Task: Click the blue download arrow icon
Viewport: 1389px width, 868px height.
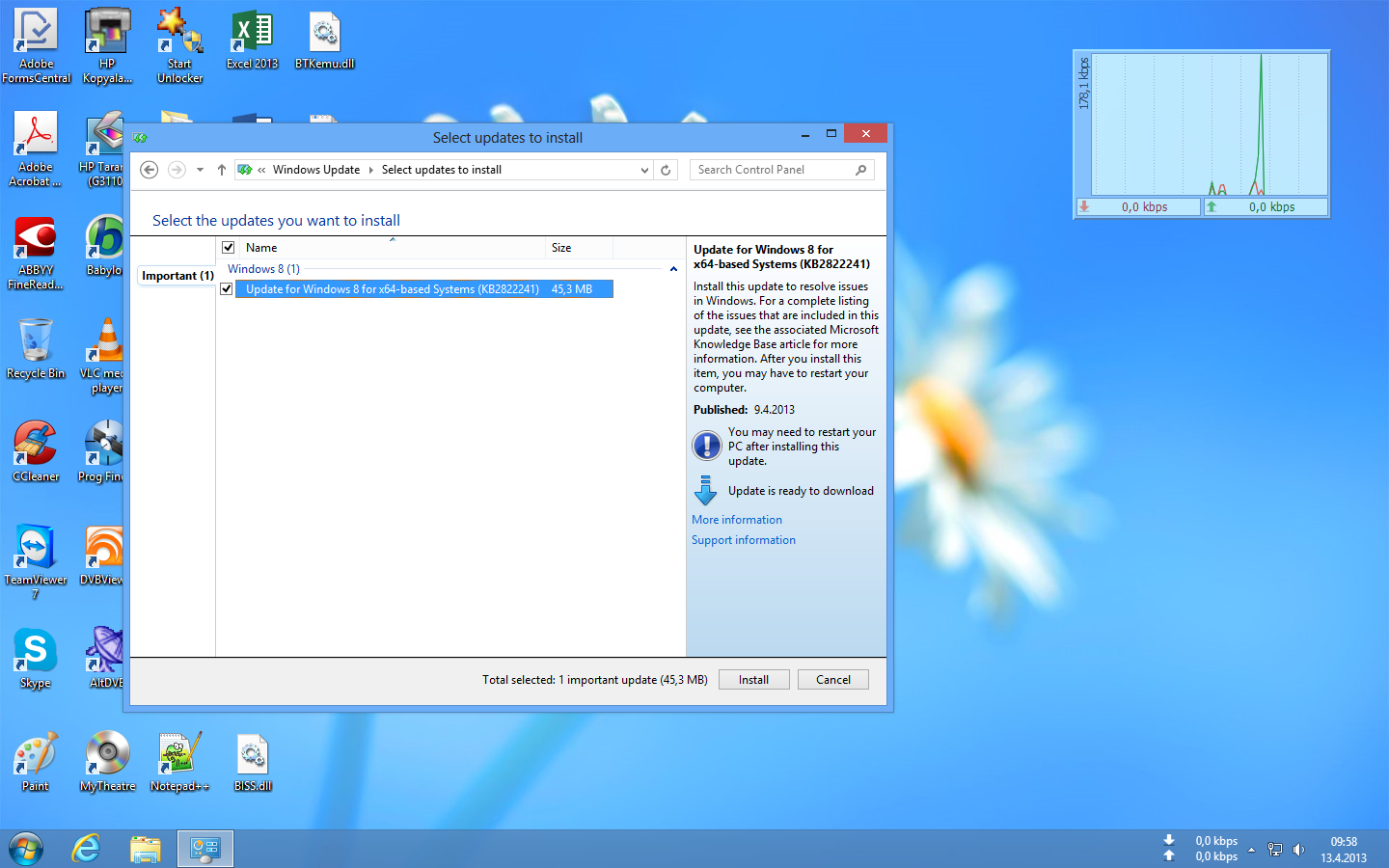Action: point(706,491)
